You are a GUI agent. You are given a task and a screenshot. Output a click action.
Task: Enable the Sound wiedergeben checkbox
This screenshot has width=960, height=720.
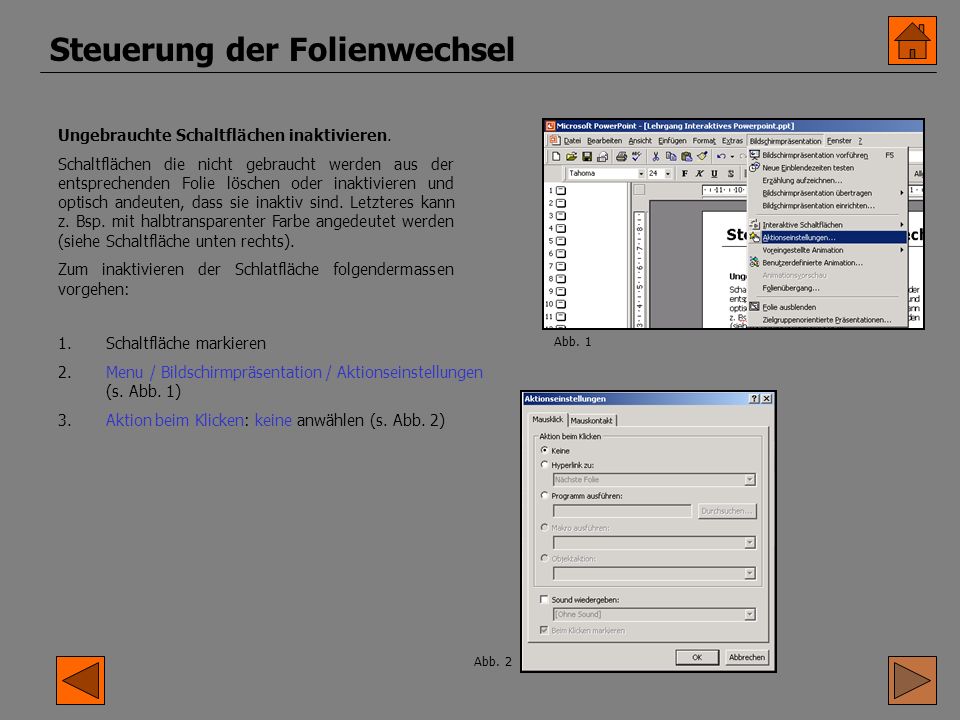[x=544, y=599]
